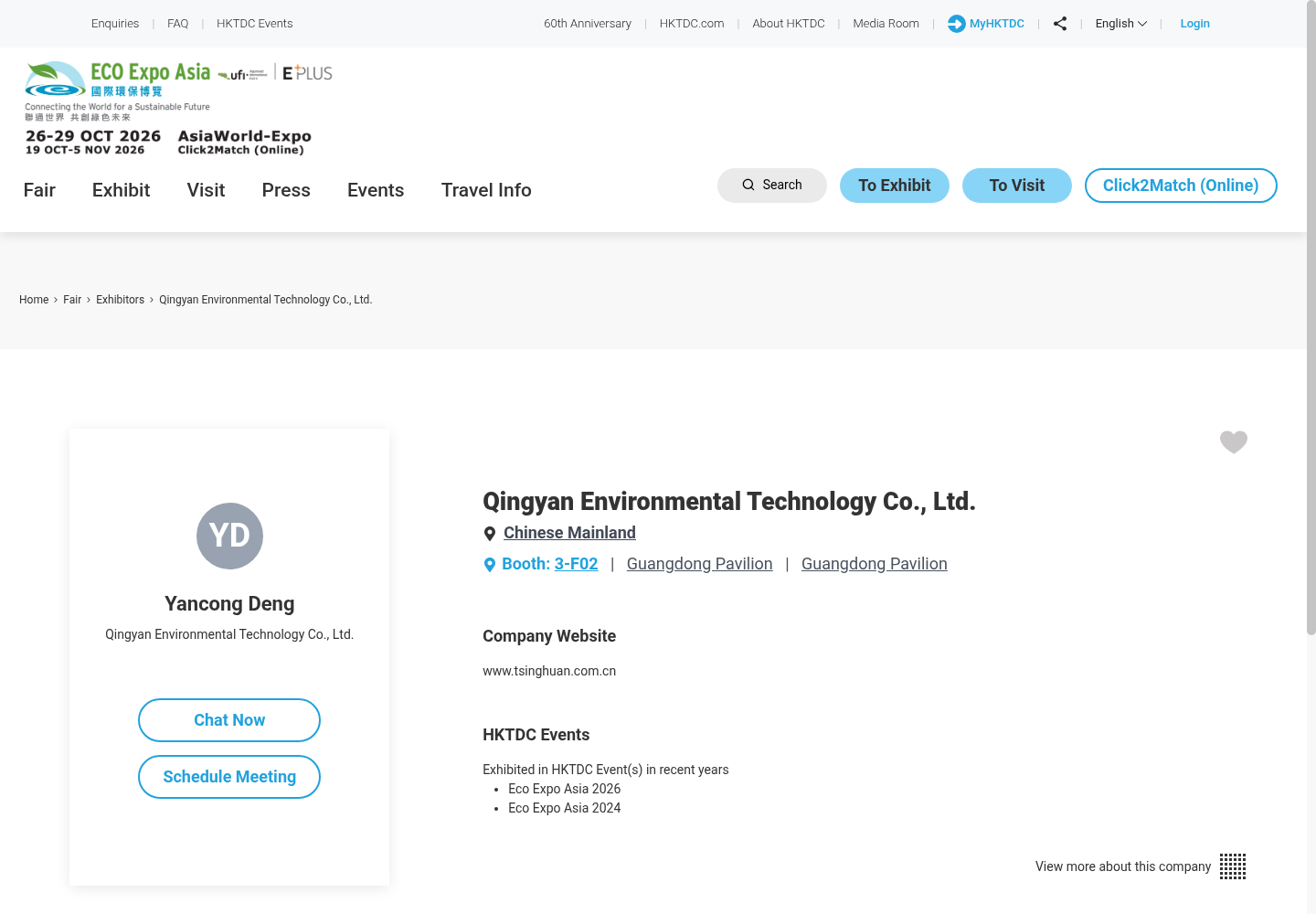Open the About HKTDC link
The width and height of the screenshot is (1316, 914).
(789, 24)
